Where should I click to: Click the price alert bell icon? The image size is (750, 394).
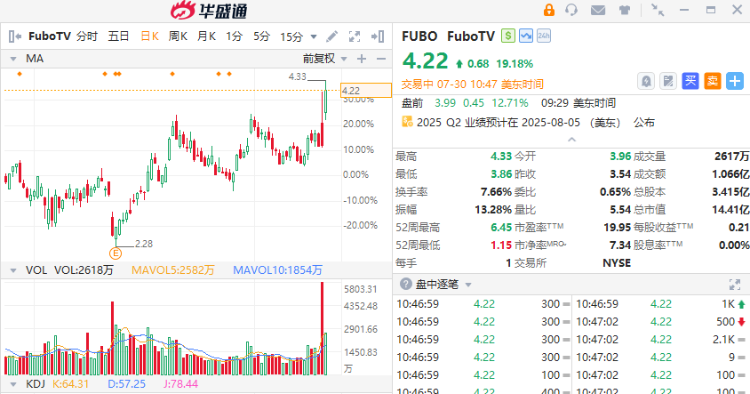coord(646,81)
